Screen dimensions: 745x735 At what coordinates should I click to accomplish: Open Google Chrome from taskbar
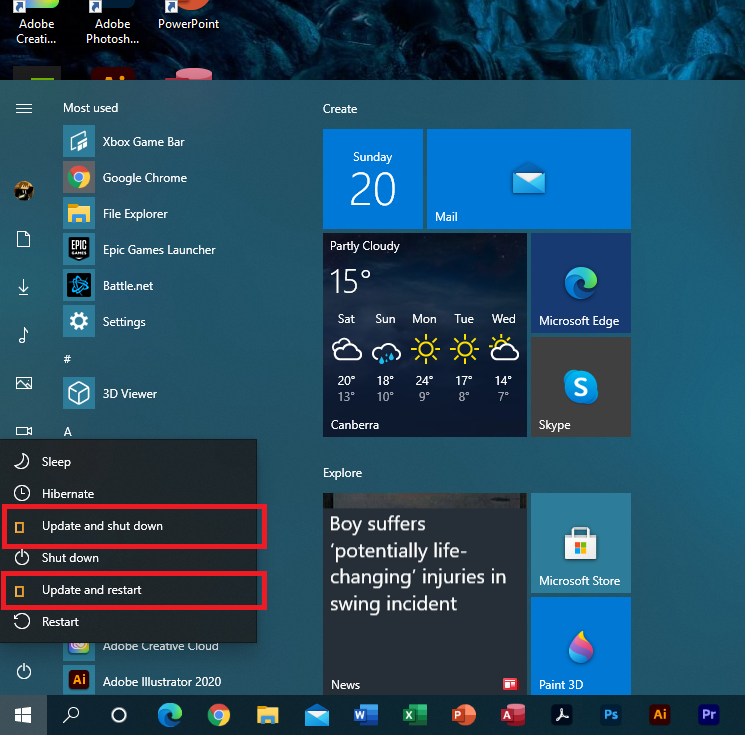(x=219, y=715)
